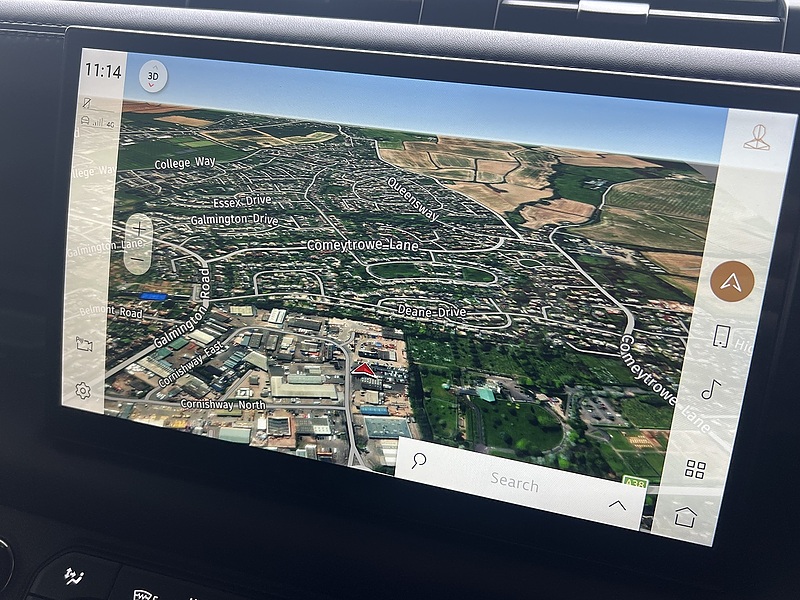Tap the driver profile icon

(x=756, y=139)
